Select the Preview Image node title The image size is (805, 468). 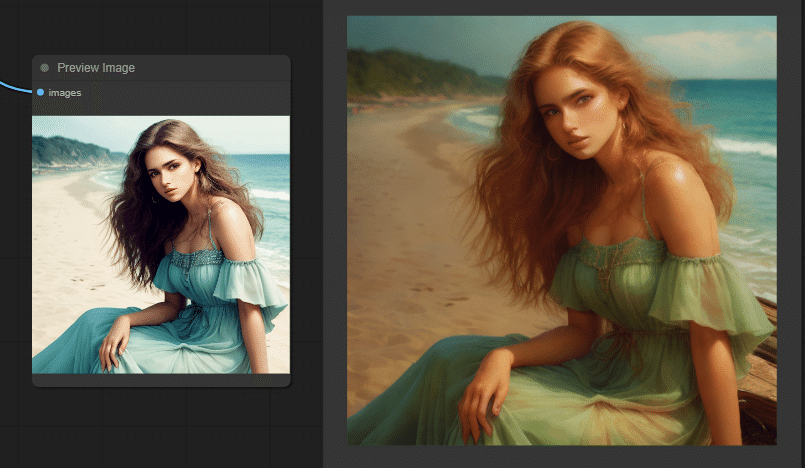pos(96,68)
